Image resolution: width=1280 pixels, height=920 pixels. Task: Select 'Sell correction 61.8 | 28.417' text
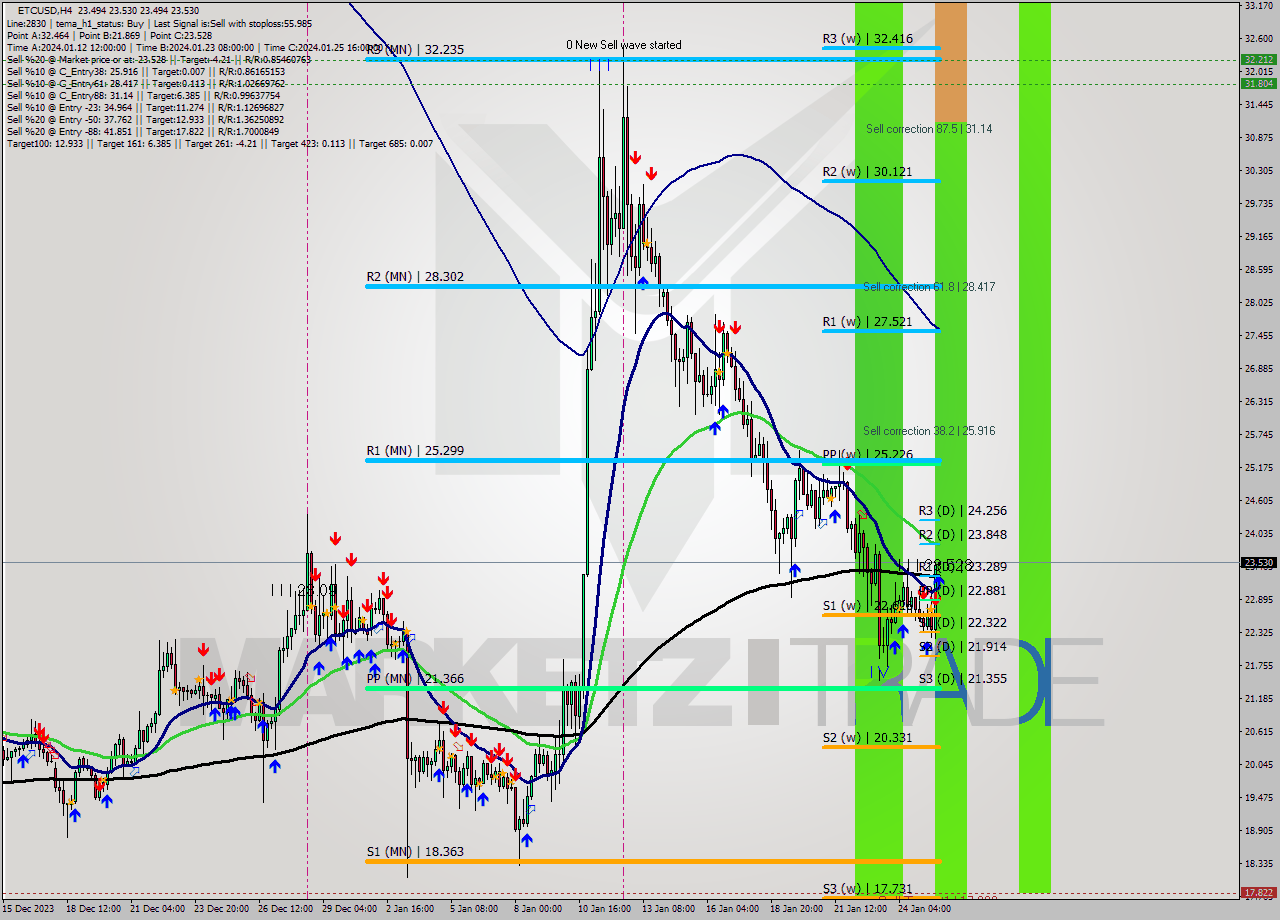click(x=929, y=287)
